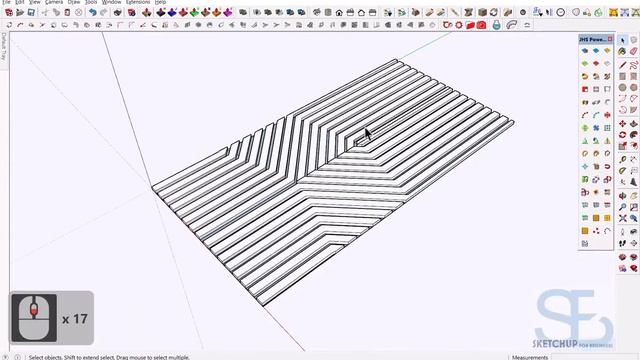The image size is (640, 360).
Task: Pick the 3D Text tool
Action: 633,182
